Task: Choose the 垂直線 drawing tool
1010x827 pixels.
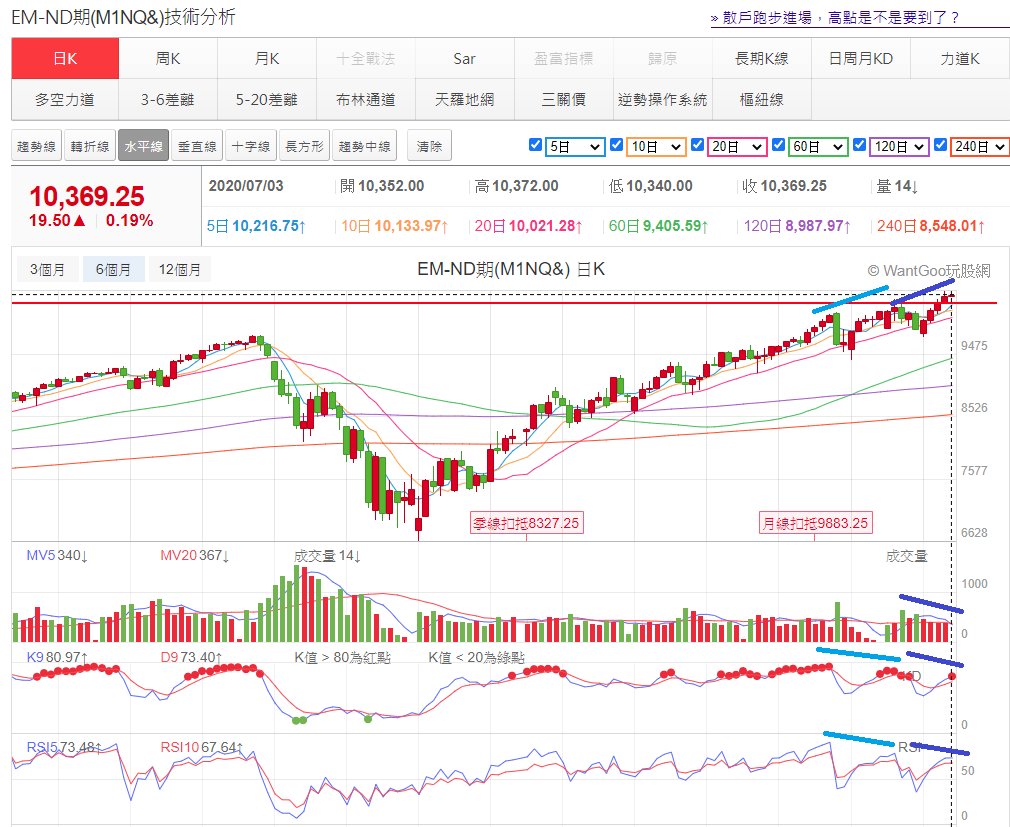Action: pyautogui.click(x=196, y=146)
